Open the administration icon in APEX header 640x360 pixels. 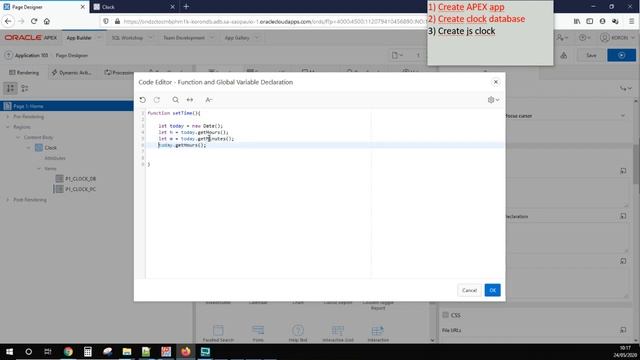click(x=562, y=38)
